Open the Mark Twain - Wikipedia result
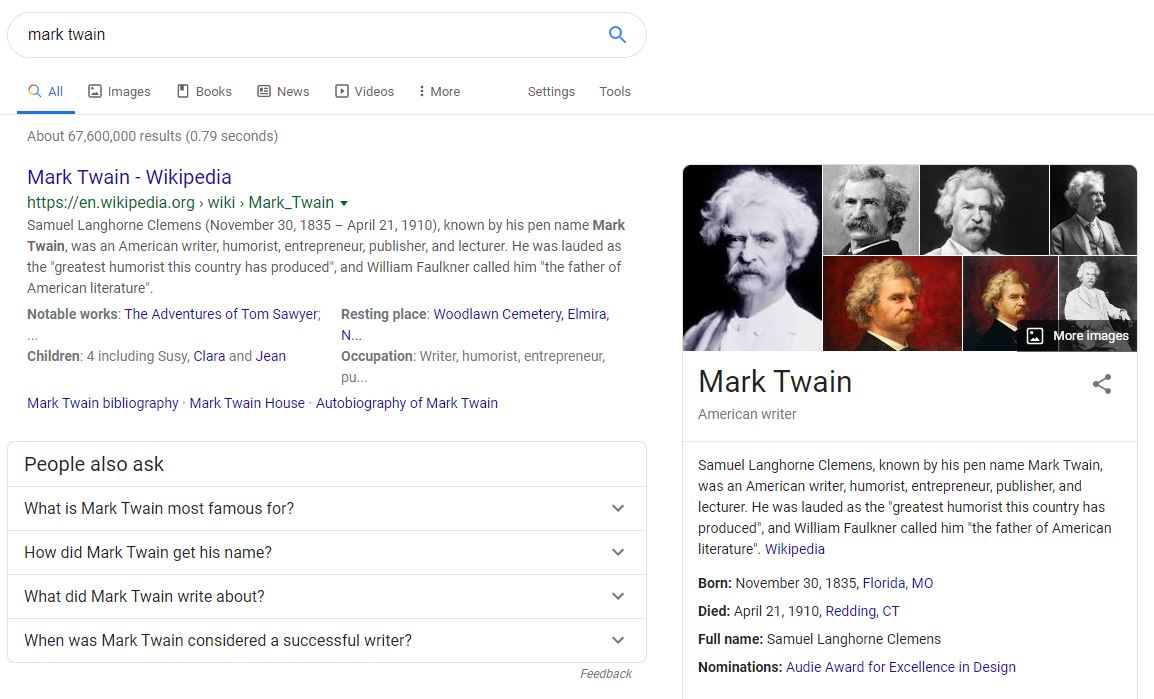Image resolution: width=1154 pixels, height=699 pixels. pyautogui.click(x=130, y=177)
